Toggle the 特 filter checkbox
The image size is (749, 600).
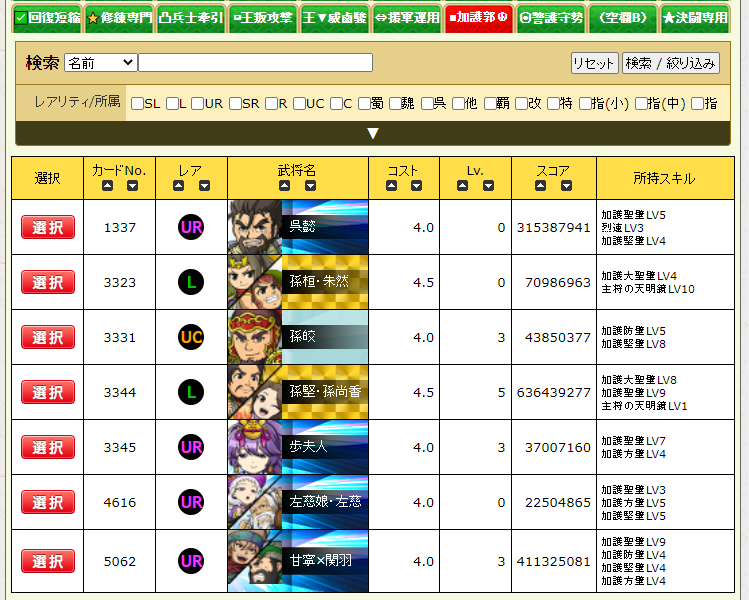tap(553, 104)
